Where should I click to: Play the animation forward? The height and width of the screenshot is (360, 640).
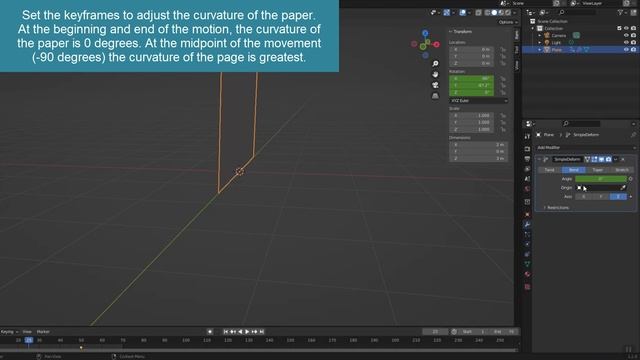247,332
